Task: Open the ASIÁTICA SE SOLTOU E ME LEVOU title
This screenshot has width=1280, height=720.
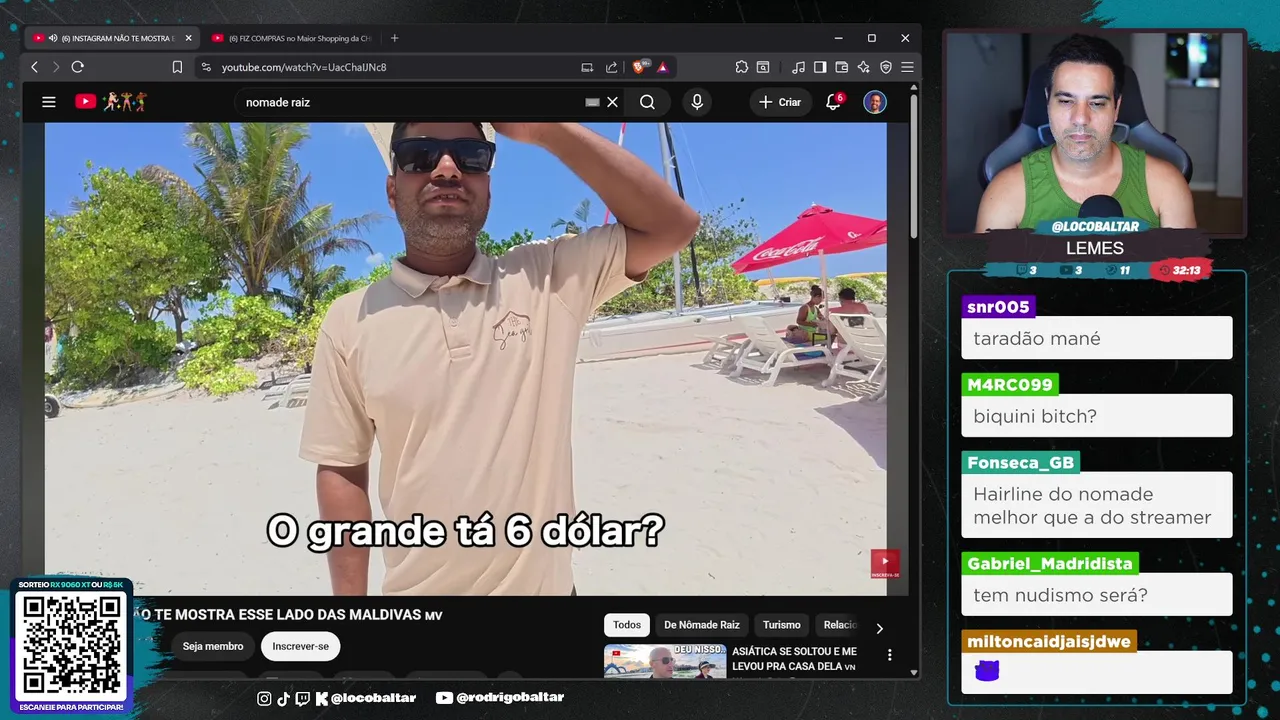Action: [x=794, y=658]
